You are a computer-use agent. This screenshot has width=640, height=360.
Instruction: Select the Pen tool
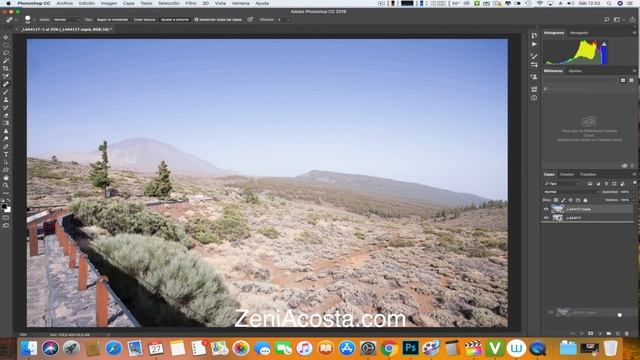pyautogui.click(x=6, y=147)
